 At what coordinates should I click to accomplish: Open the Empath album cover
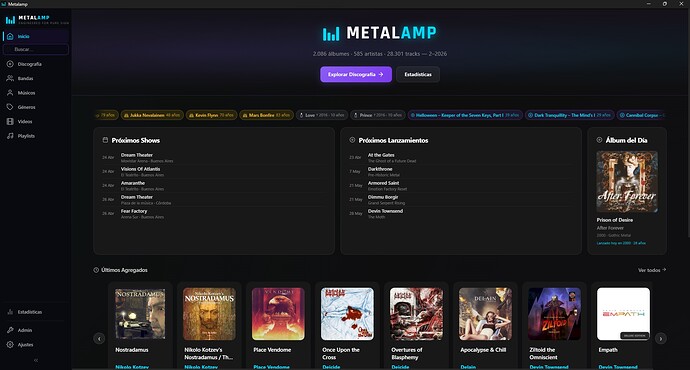tap(623, 314)
